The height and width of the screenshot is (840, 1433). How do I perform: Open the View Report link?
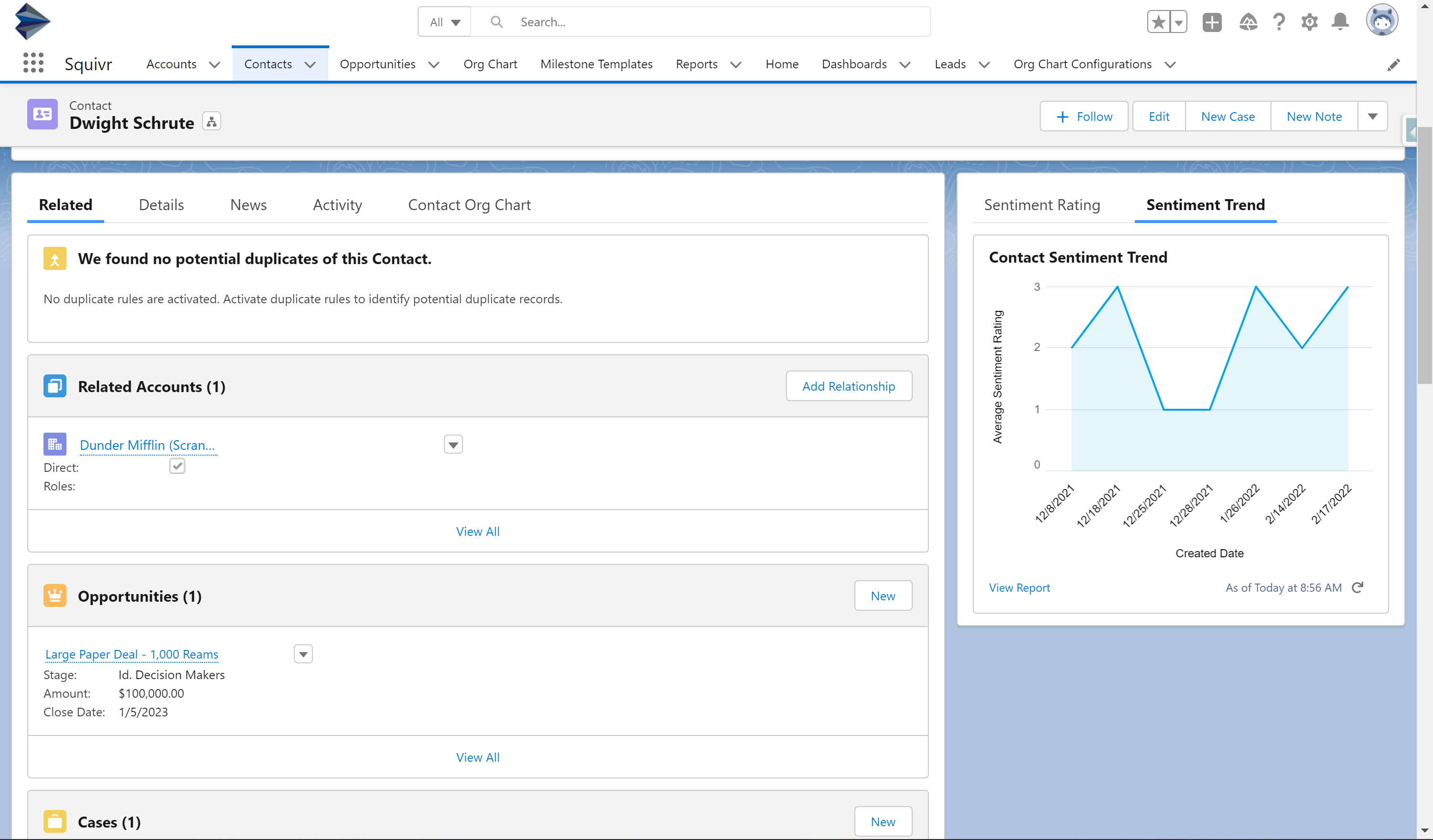click(x=1019, y=588)
